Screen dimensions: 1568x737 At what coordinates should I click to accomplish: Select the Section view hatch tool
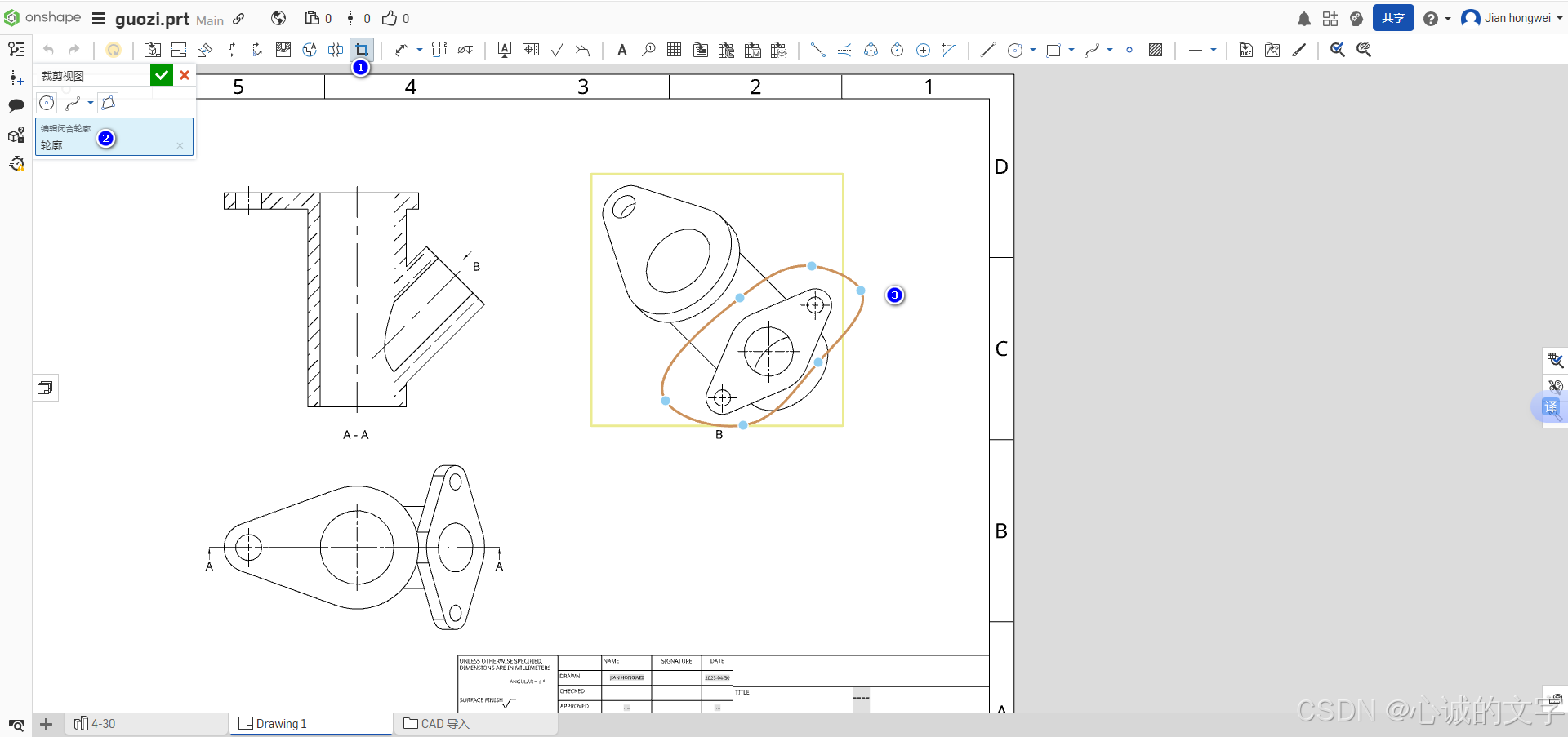point(283,50)
